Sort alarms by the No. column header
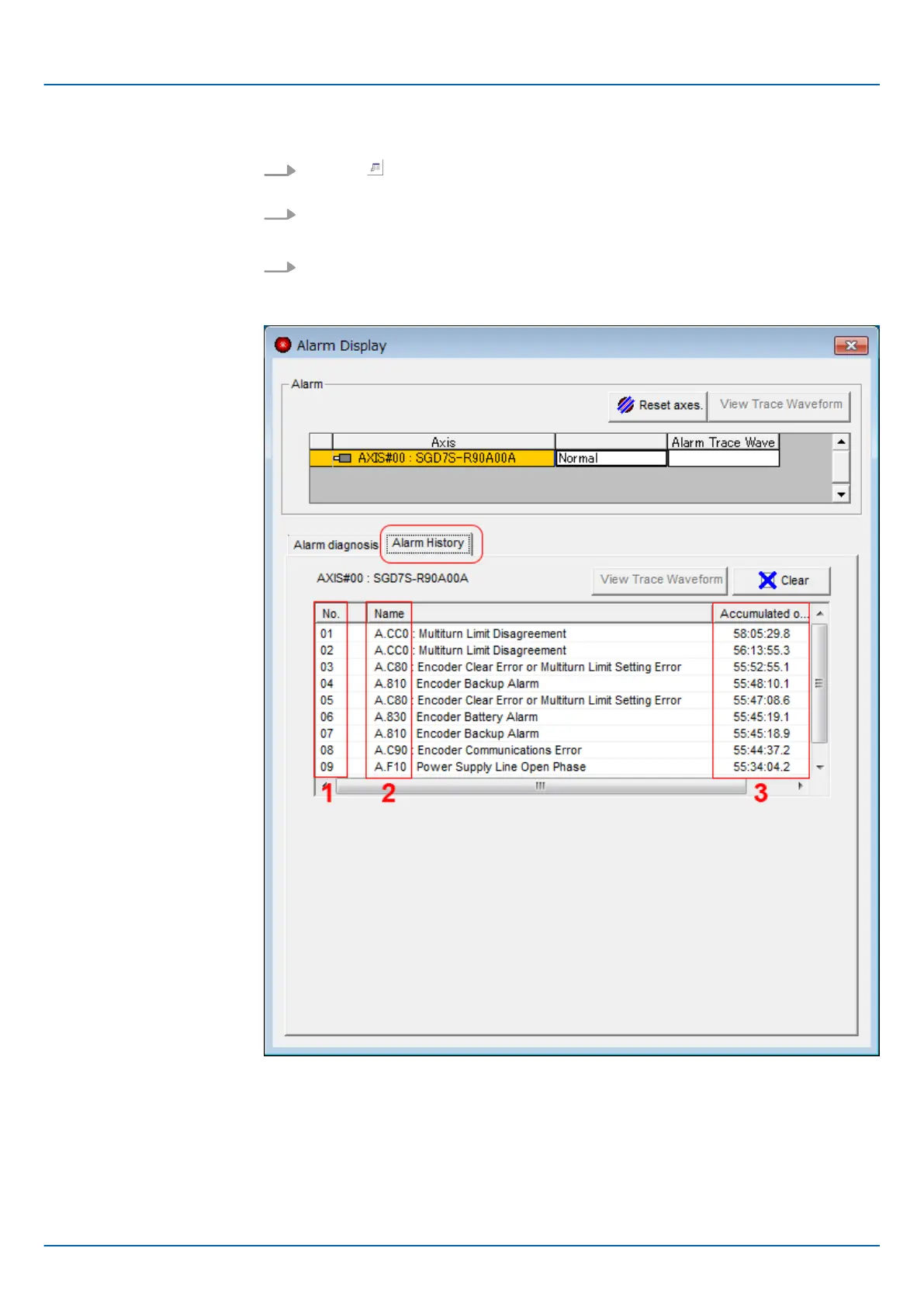 (330, 613)
